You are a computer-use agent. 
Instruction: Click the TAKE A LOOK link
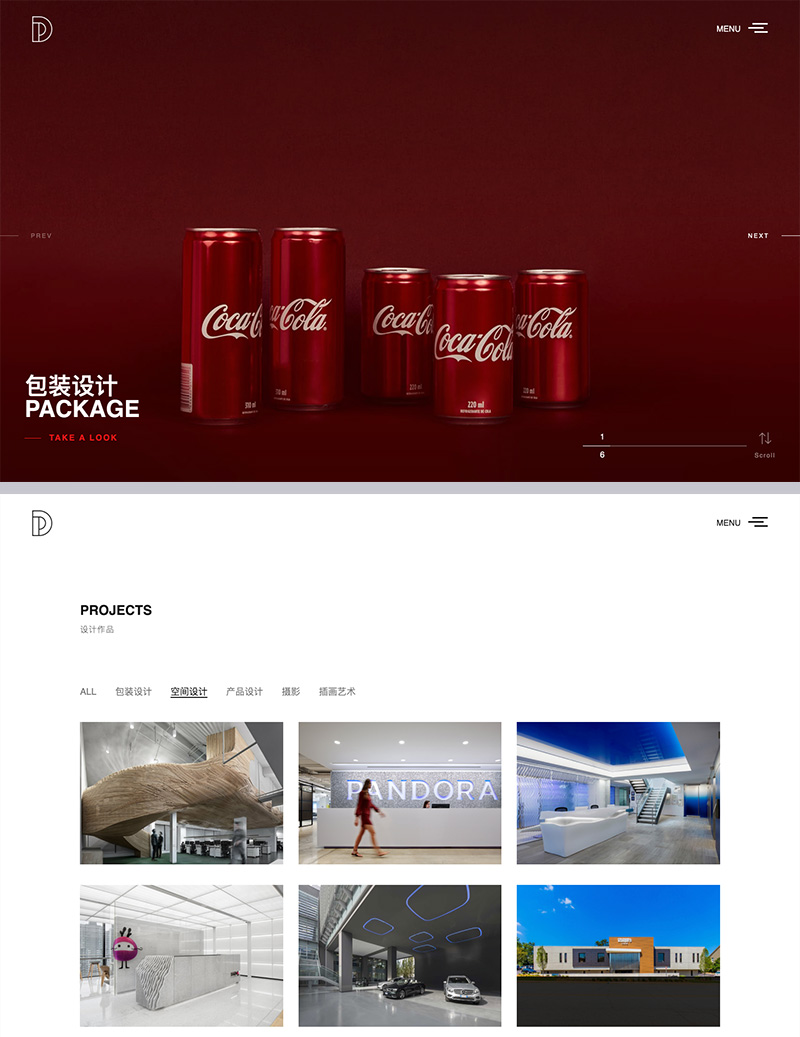tap(83, 438)
